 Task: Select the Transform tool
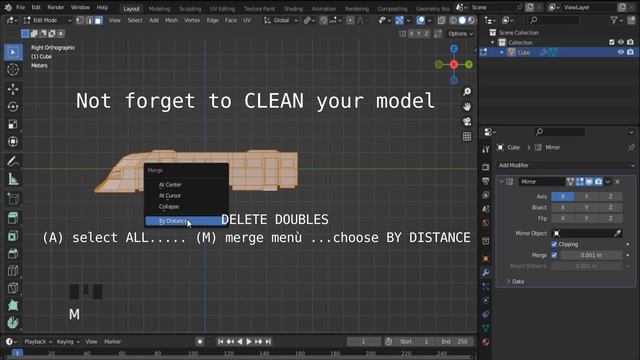(13, 142)
